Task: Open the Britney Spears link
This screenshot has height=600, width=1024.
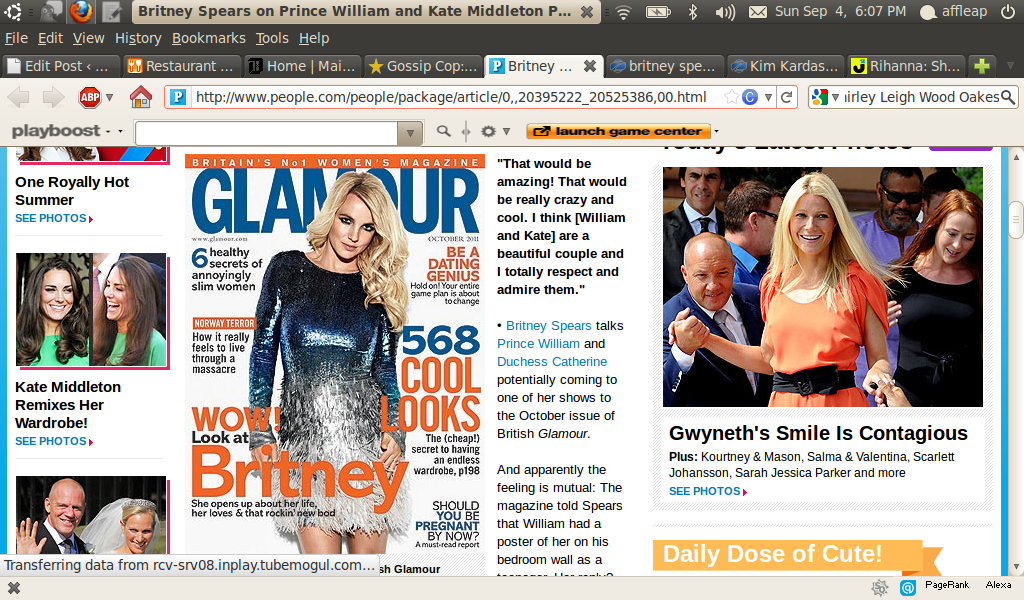Action: pos(549,326)
